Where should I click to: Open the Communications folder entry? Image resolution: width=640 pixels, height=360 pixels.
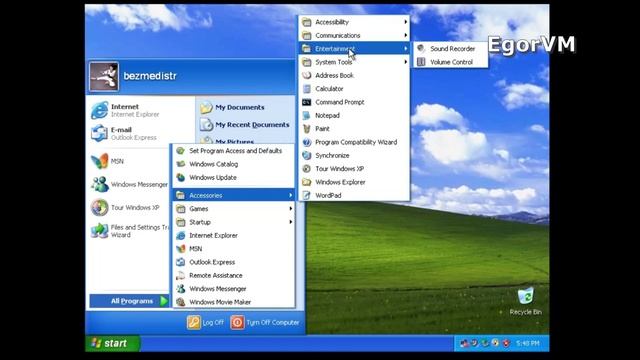coord(353,36)
